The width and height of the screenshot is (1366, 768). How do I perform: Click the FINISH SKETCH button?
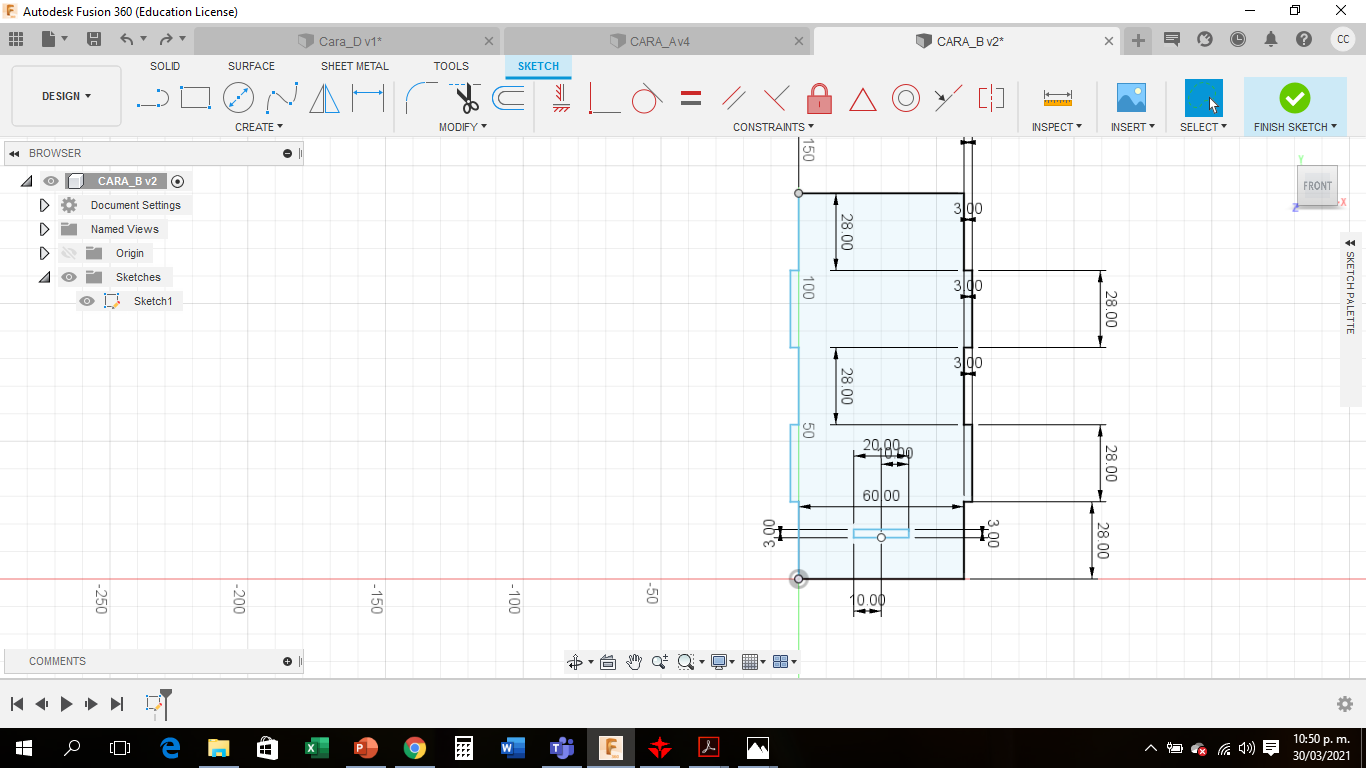[x=1295, y=104]
